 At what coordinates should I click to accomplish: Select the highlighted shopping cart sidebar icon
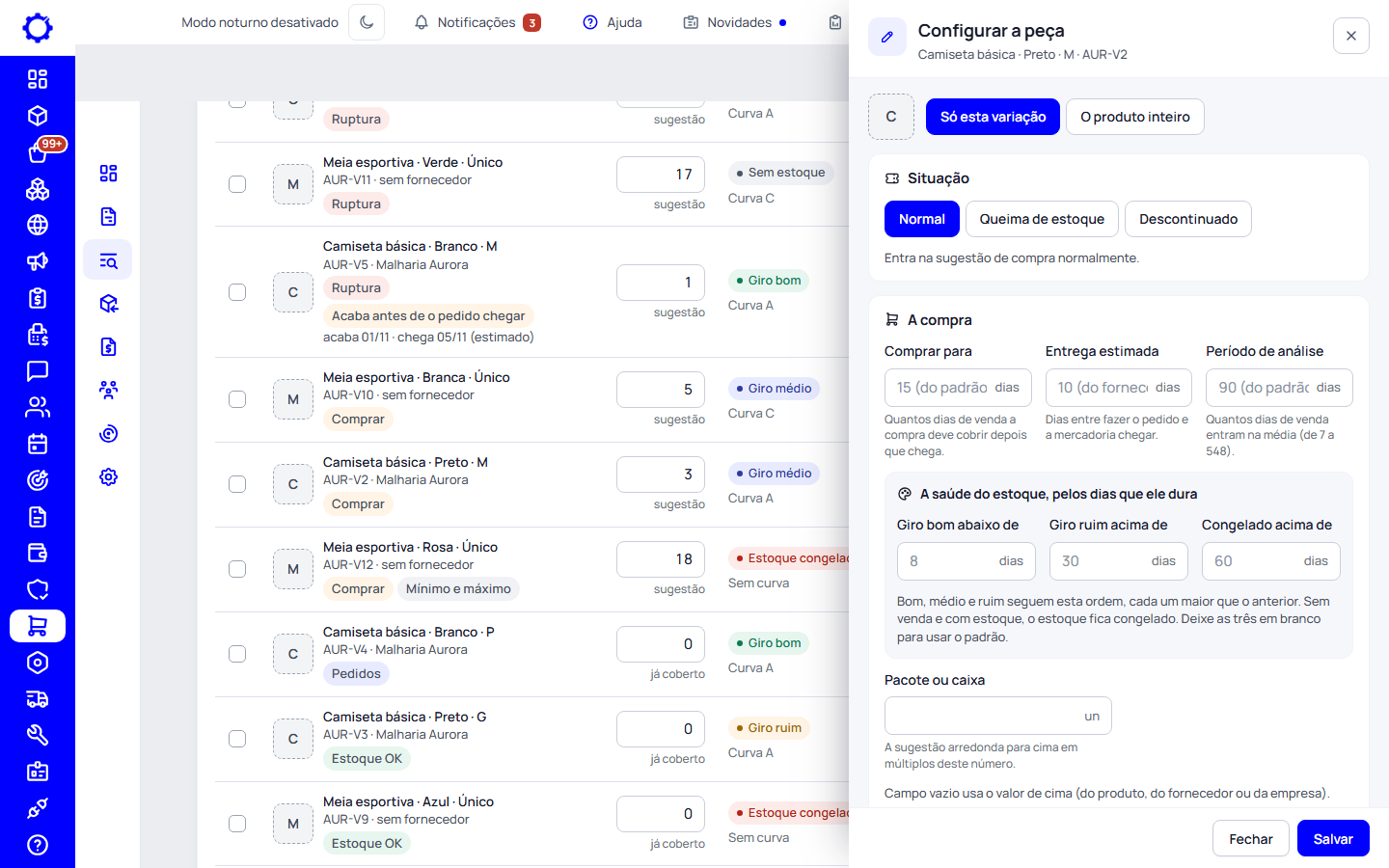pyautogui.click(x=38, y=626)
